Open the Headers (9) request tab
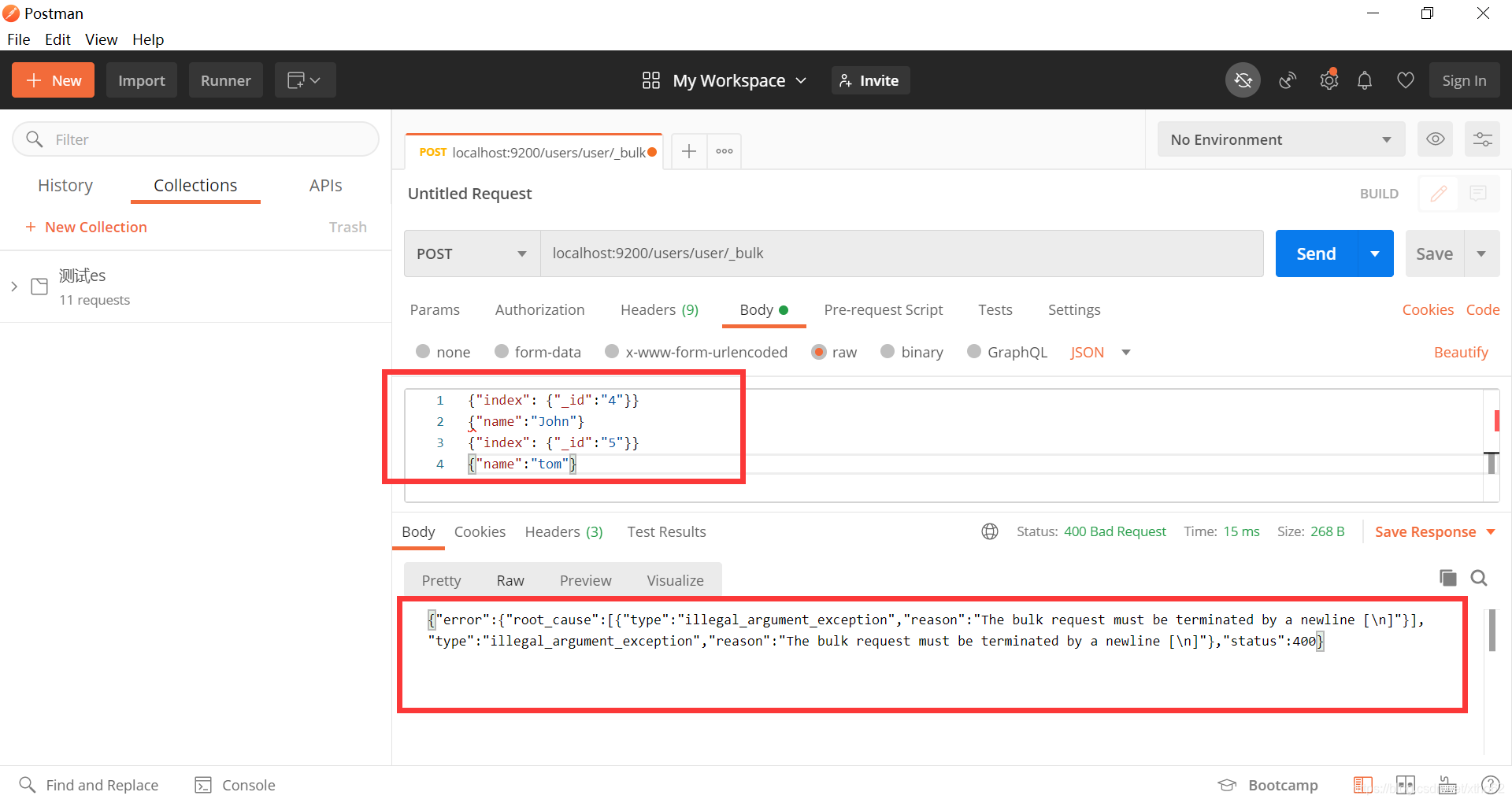This screenshot has width=1512, height=803. coord(659,309)
